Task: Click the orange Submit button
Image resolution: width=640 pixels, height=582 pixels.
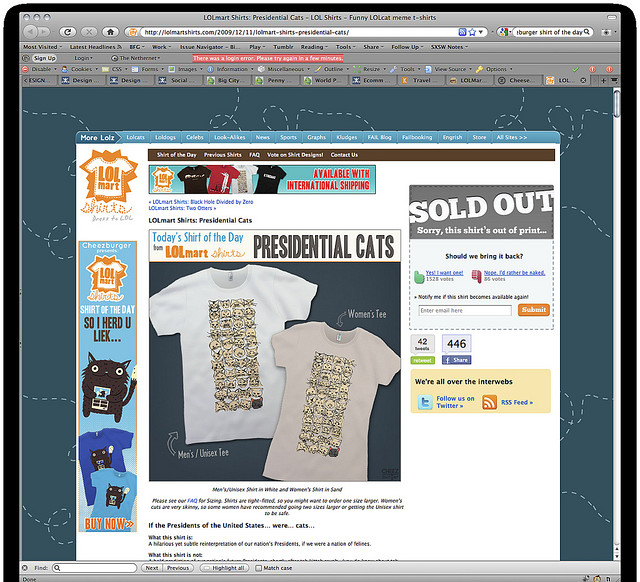Action: pos(533,310)
